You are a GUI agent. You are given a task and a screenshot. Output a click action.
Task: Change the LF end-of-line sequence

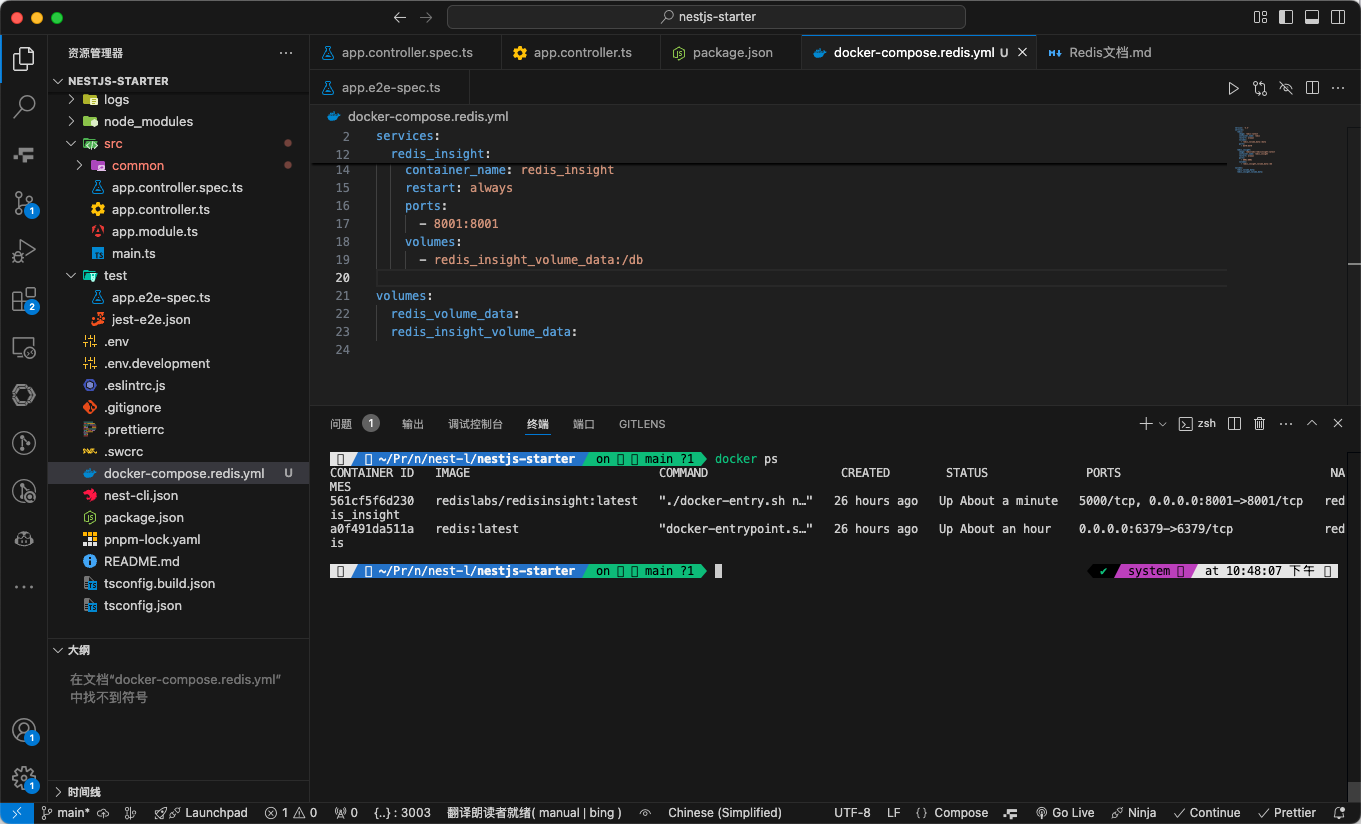tap(894, 813)
